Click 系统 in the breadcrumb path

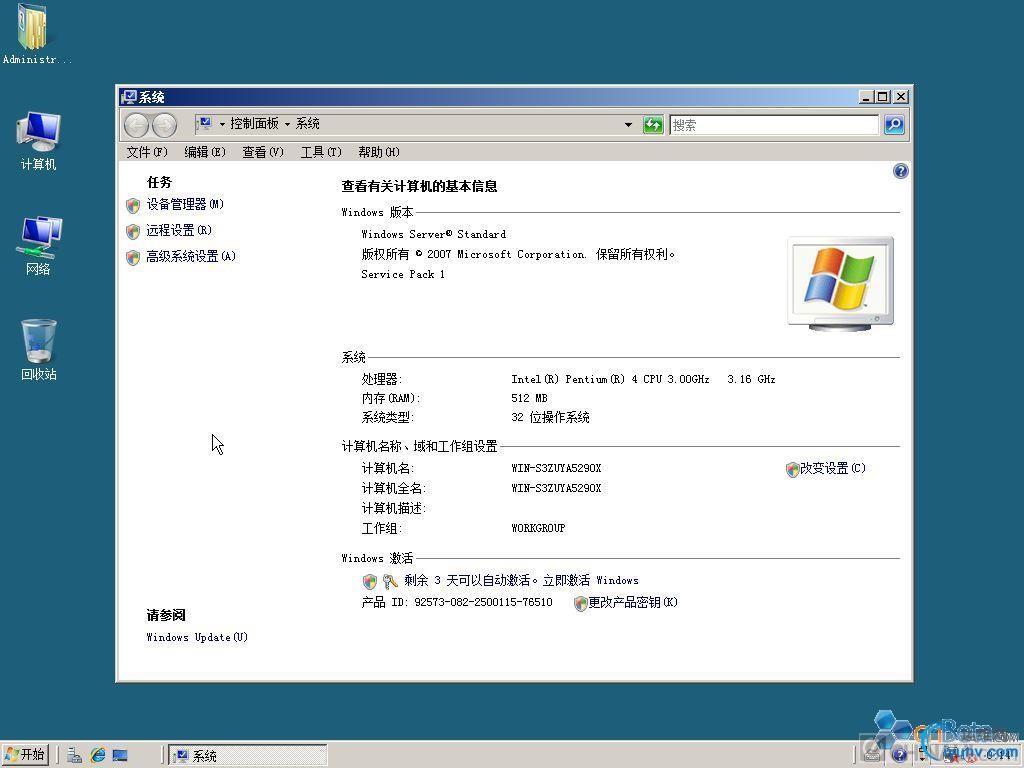point(308,123)
